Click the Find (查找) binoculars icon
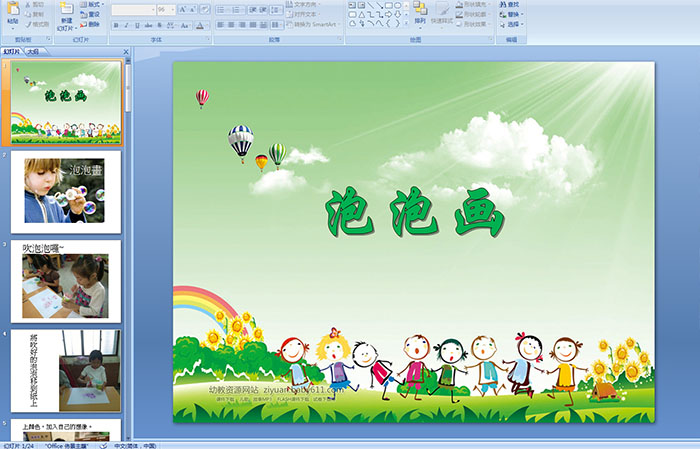The image size is (700, 449). click(x=503, y=4)
